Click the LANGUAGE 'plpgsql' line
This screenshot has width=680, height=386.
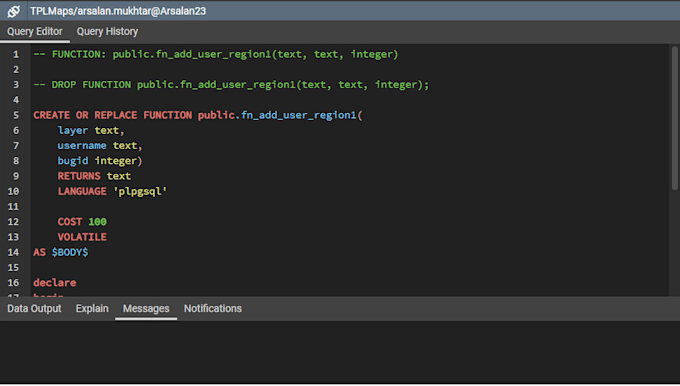tap(112, 191)
